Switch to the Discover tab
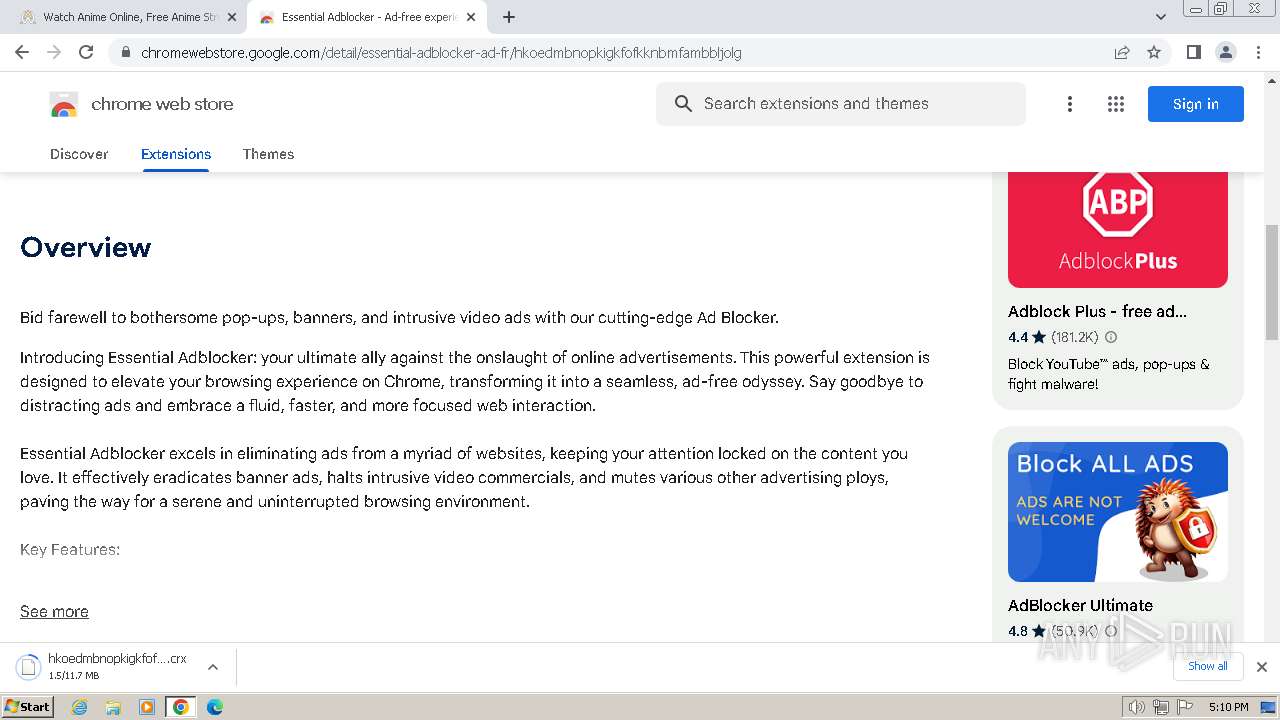Image resolution: width=1280 pixels, height=720 pixels. [79, 154]
